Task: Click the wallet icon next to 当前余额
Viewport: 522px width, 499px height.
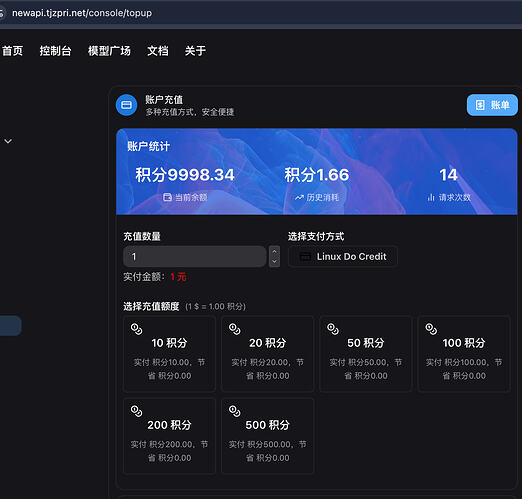Action: 167,197
